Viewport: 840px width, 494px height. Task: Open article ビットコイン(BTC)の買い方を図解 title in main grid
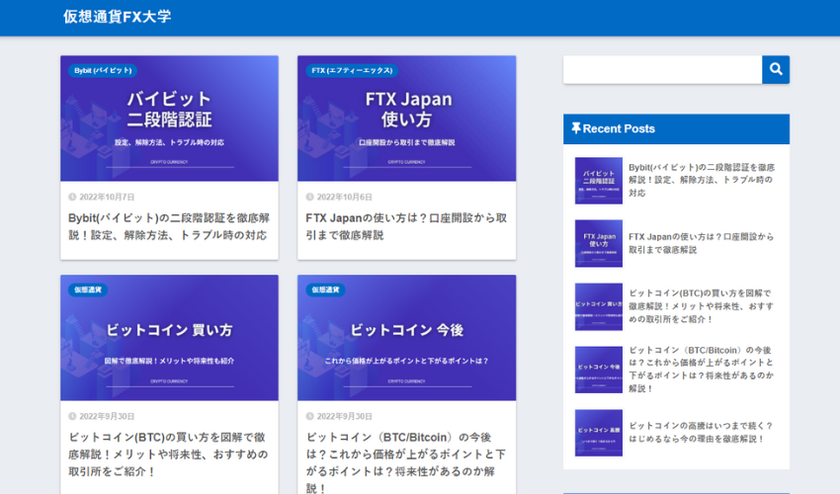click(x=168, y=454)
